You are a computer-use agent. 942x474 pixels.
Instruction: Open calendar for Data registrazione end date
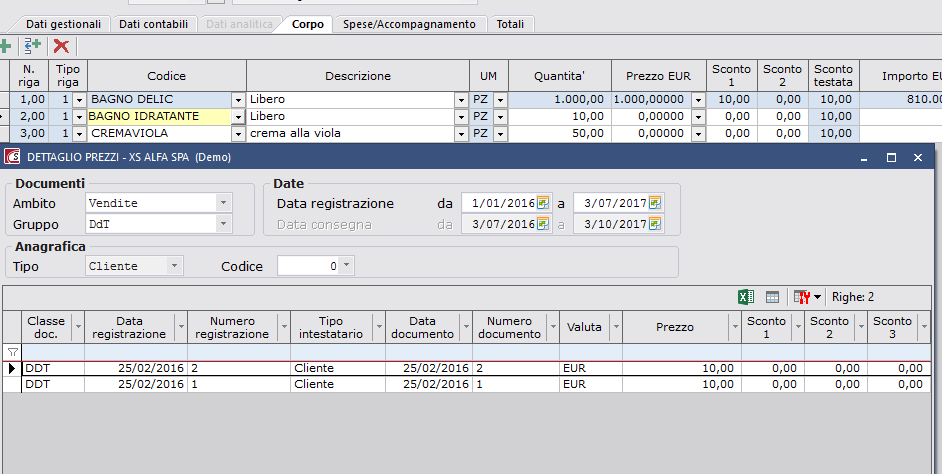pos(655,203)
